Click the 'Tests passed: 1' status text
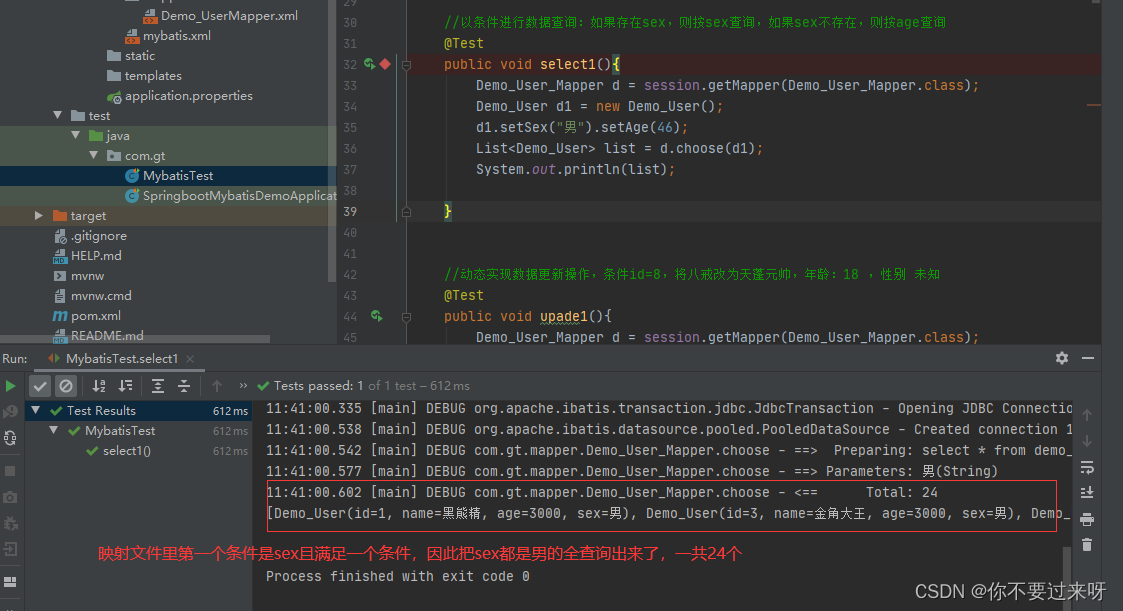 click(x=318, y=386)
